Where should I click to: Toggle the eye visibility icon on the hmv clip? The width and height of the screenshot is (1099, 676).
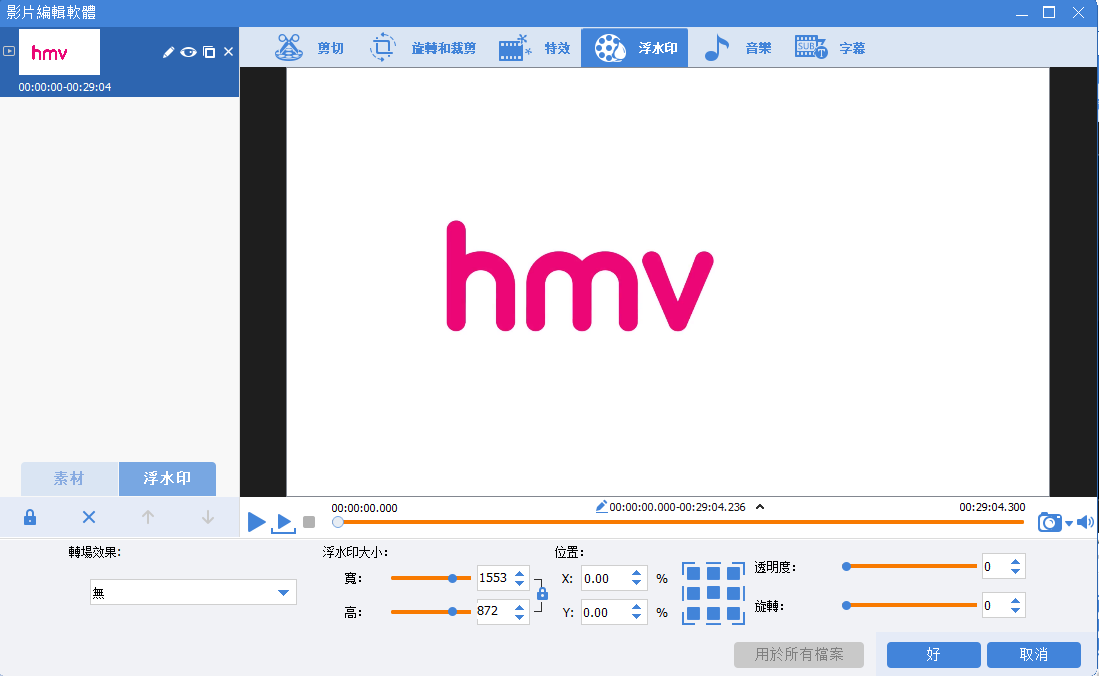coord(188,52)
